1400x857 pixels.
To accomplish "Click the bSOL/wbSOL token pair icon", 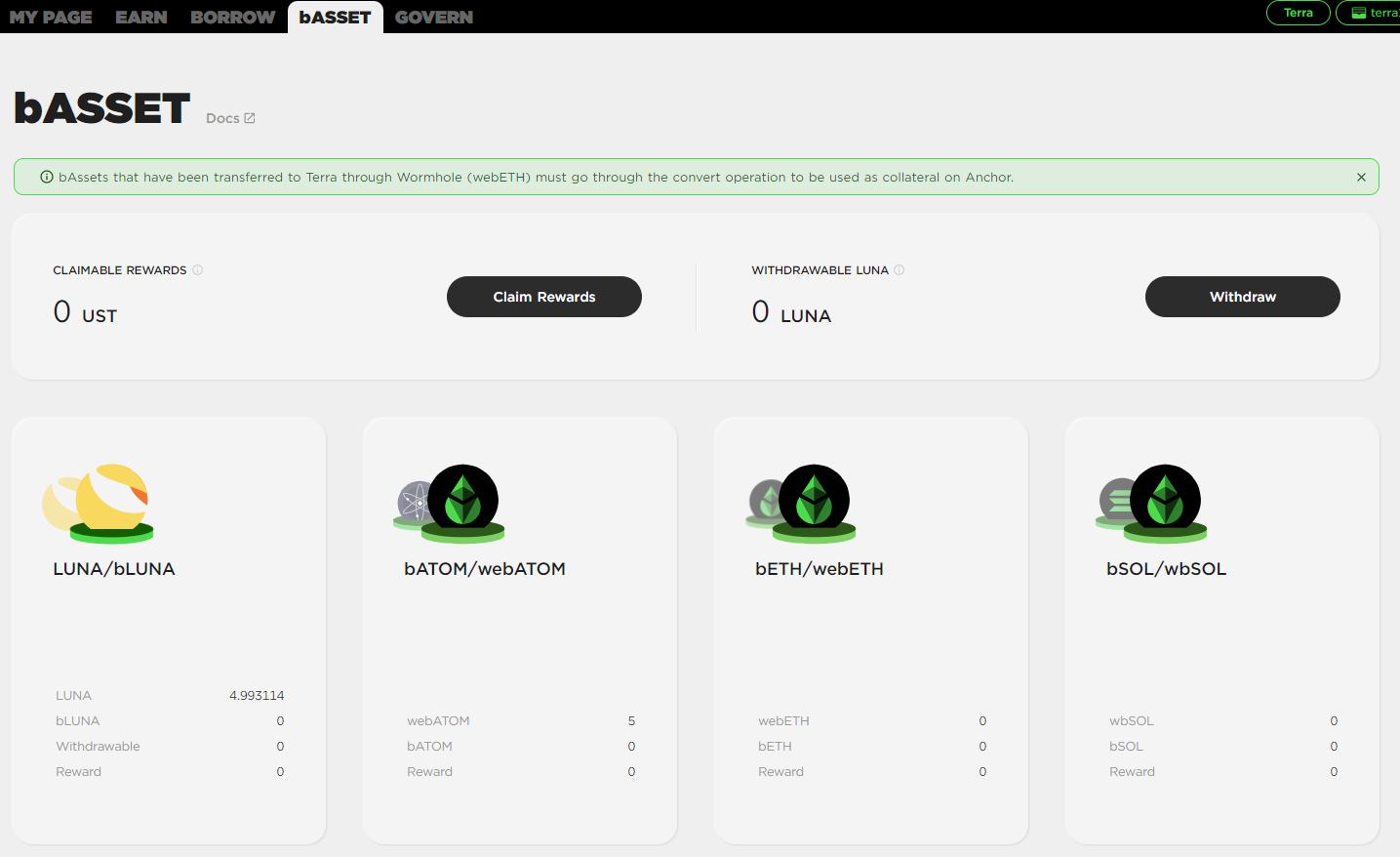I will (x=1151, y=504).
